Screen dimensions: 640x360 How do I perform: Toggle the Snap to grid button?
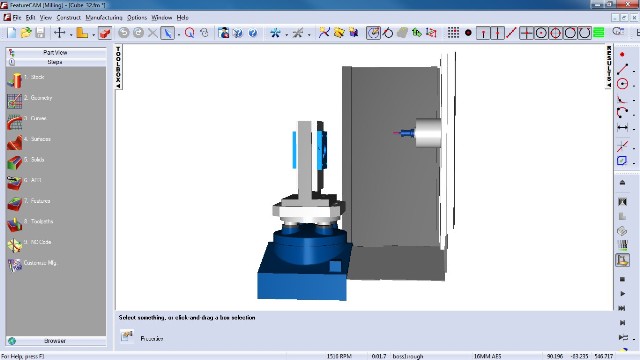pos(453,33)
